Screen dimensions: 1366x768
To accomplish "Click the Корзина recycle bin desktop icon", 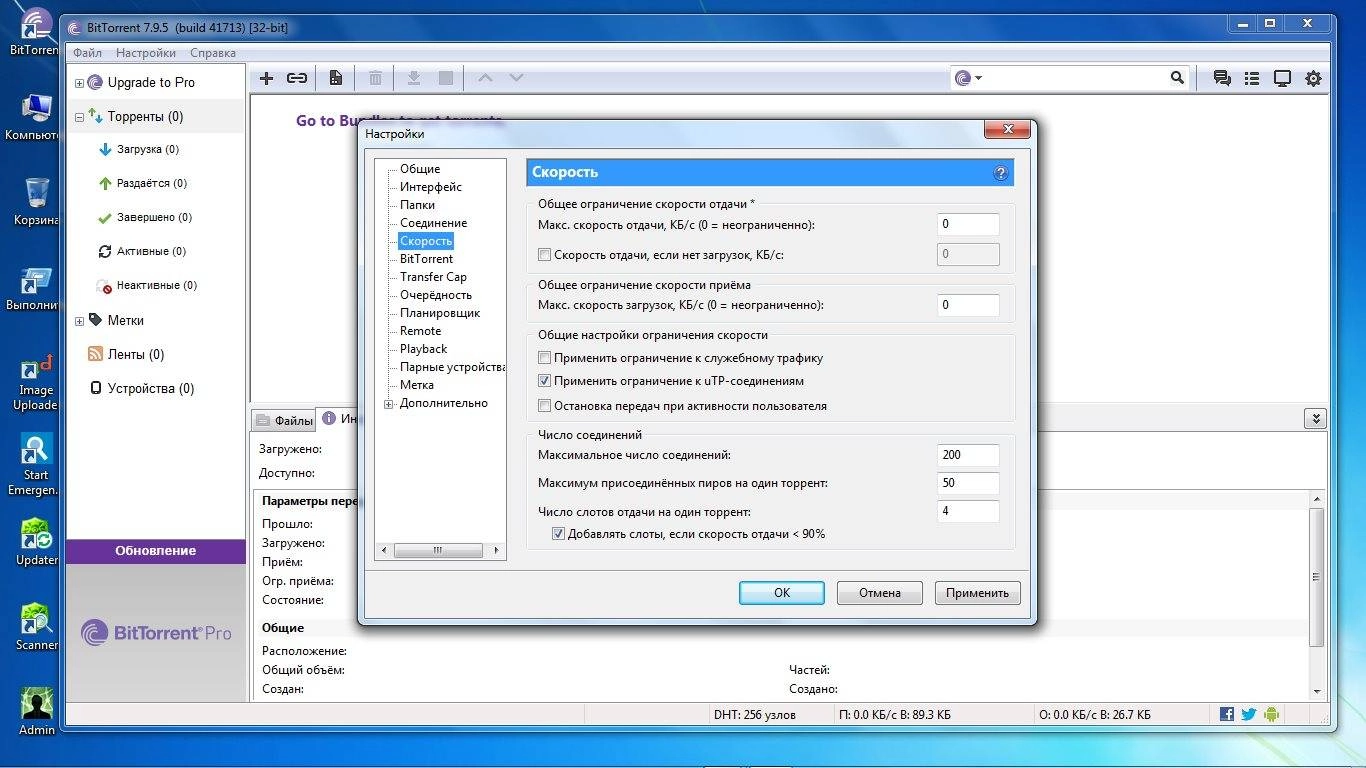I will point(36,201).
